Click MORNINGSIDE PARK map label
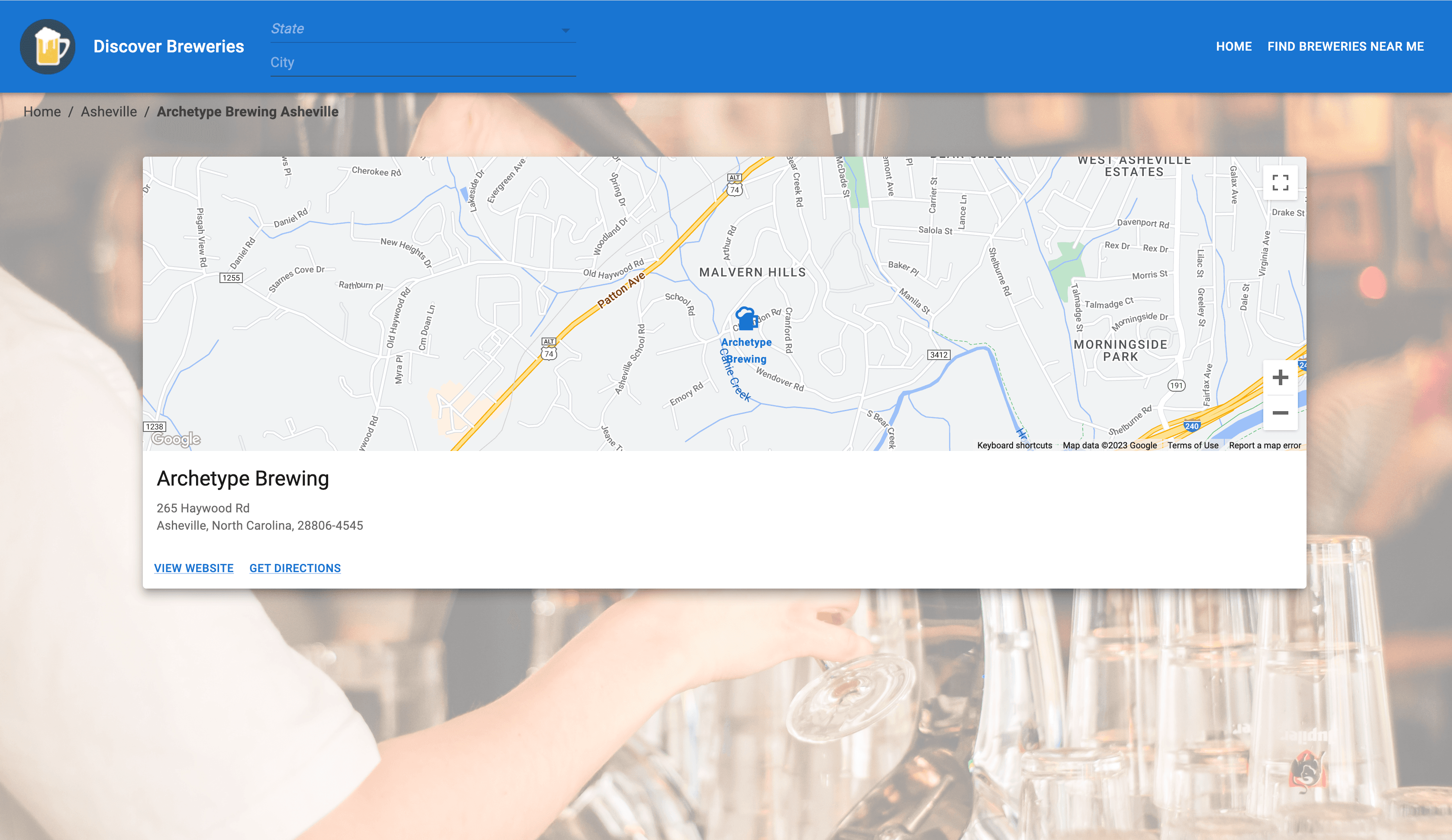The height and width of the screenshot is (840, 1452). click(x=1120, y=350)
